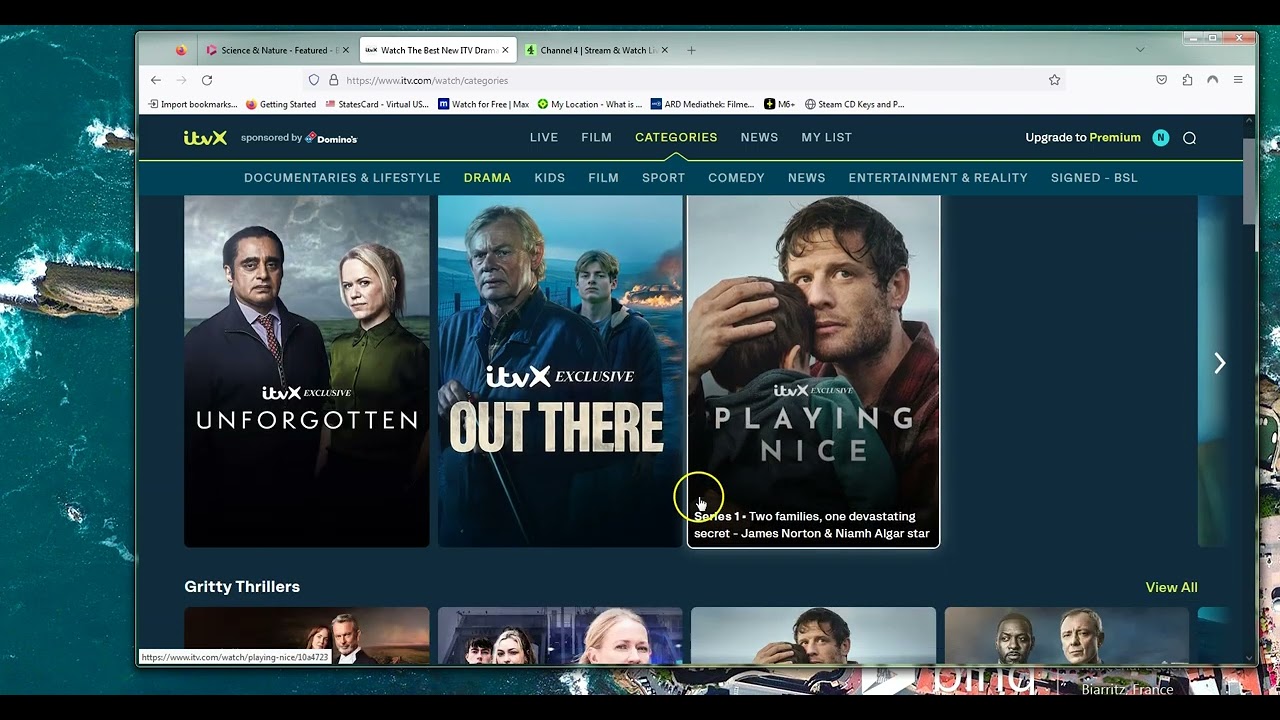Open the Steam CD Keys bookmark
The image size is (1280, 720).
tap(854, 104)
